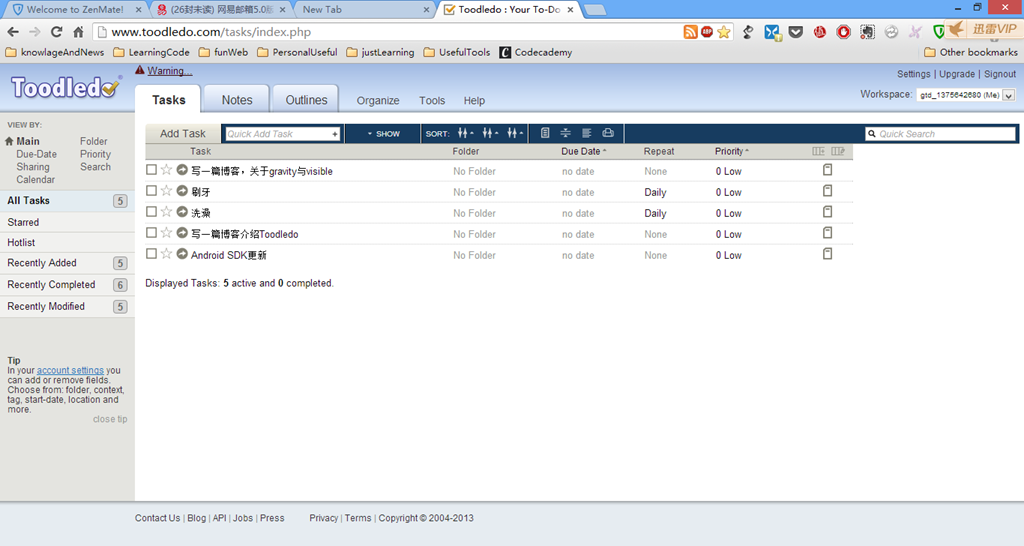Sort by Due Date column header
This screenshot has height=546, width=1024.
coord(583,151)
